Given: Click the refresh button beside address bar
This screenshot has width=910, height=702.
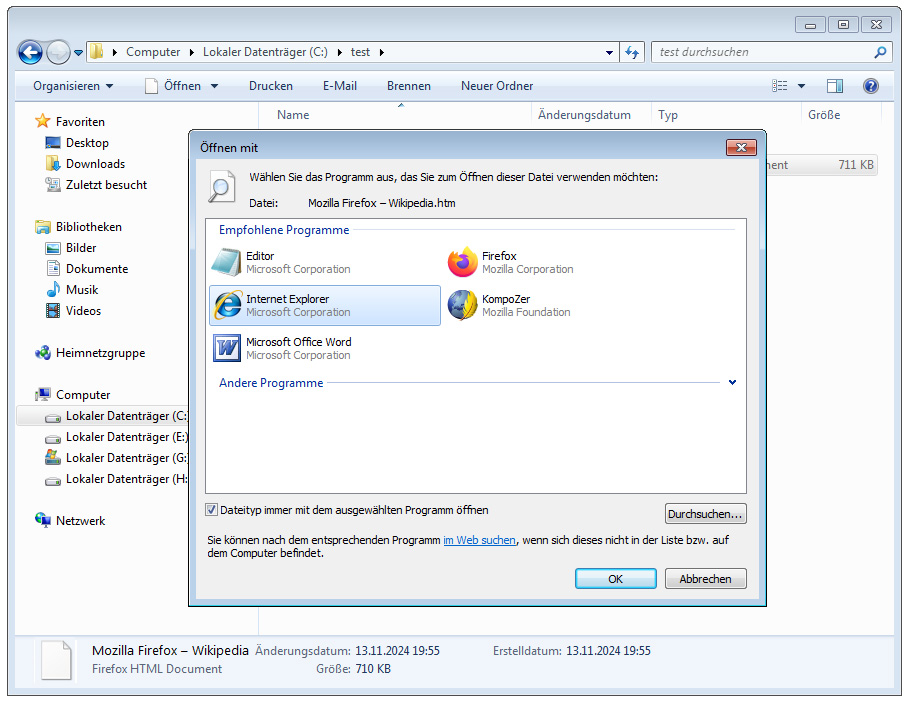Looking at the screenshot, I should tap(632, 52).
